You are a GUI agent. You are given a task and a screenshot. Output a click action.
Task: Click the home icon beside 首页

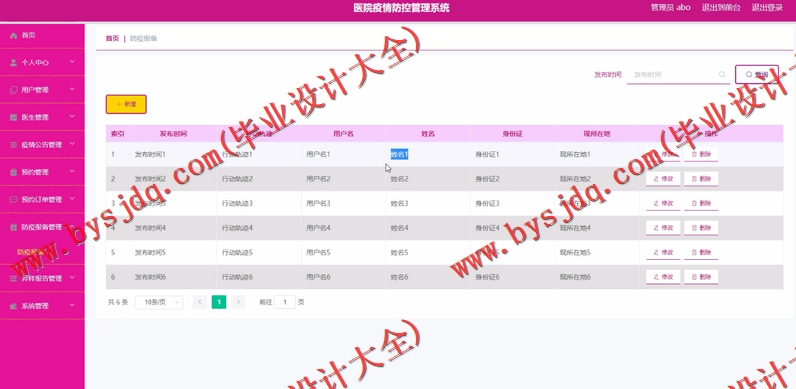click(x=14, y=36)
